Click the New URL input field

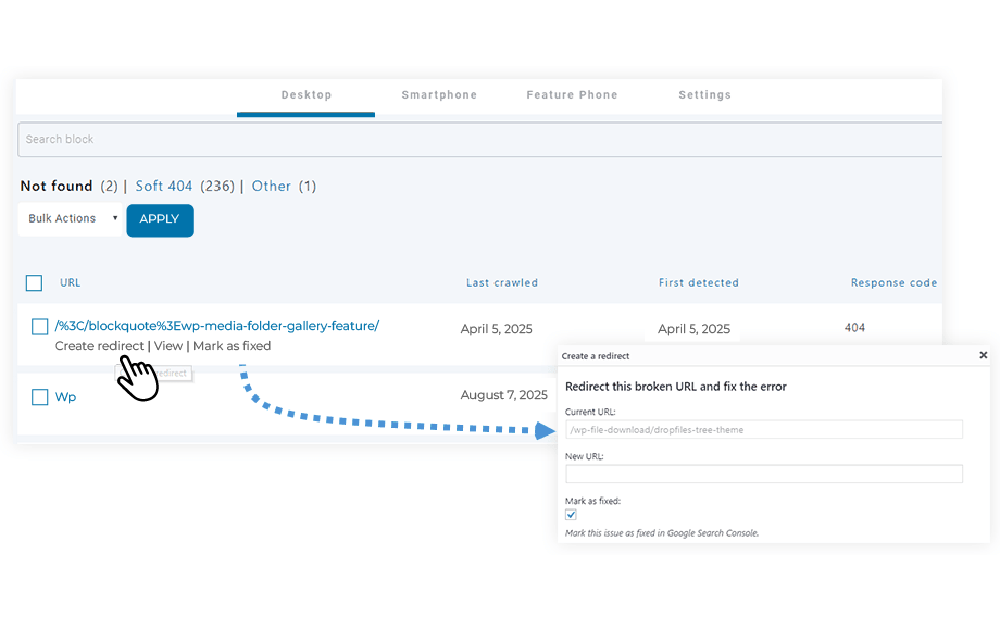pyautogui.click(x=763, y=474)
